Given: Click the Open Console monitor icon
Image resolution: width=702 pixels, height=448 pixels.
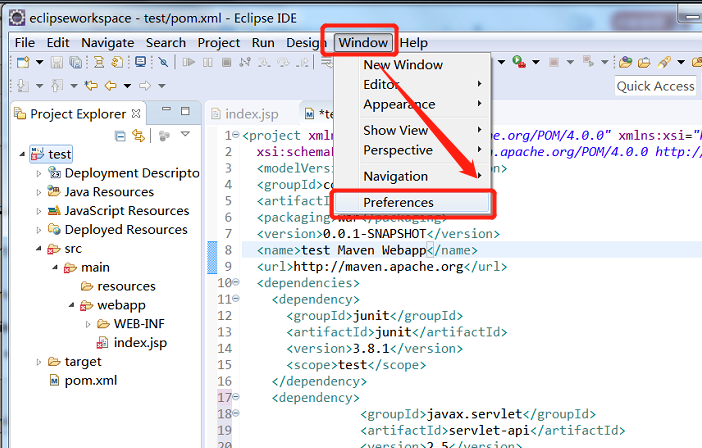Looking at the screenshot, I should [141, 62].
